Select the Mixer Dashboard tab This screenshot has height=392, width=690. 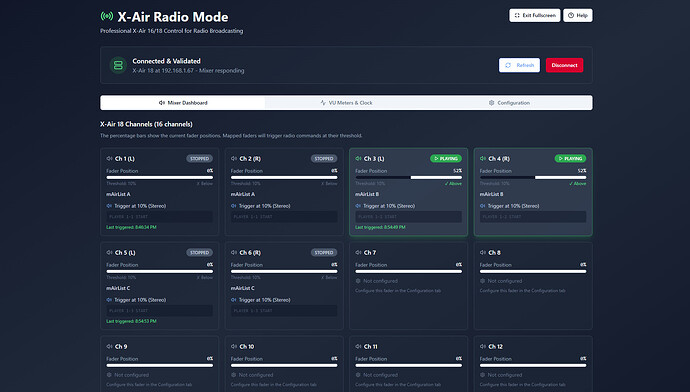(183, 103)
